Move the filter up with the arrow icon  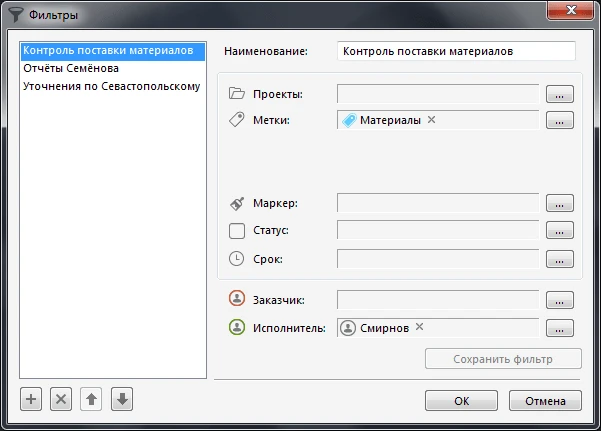click(x=91, y=399)
